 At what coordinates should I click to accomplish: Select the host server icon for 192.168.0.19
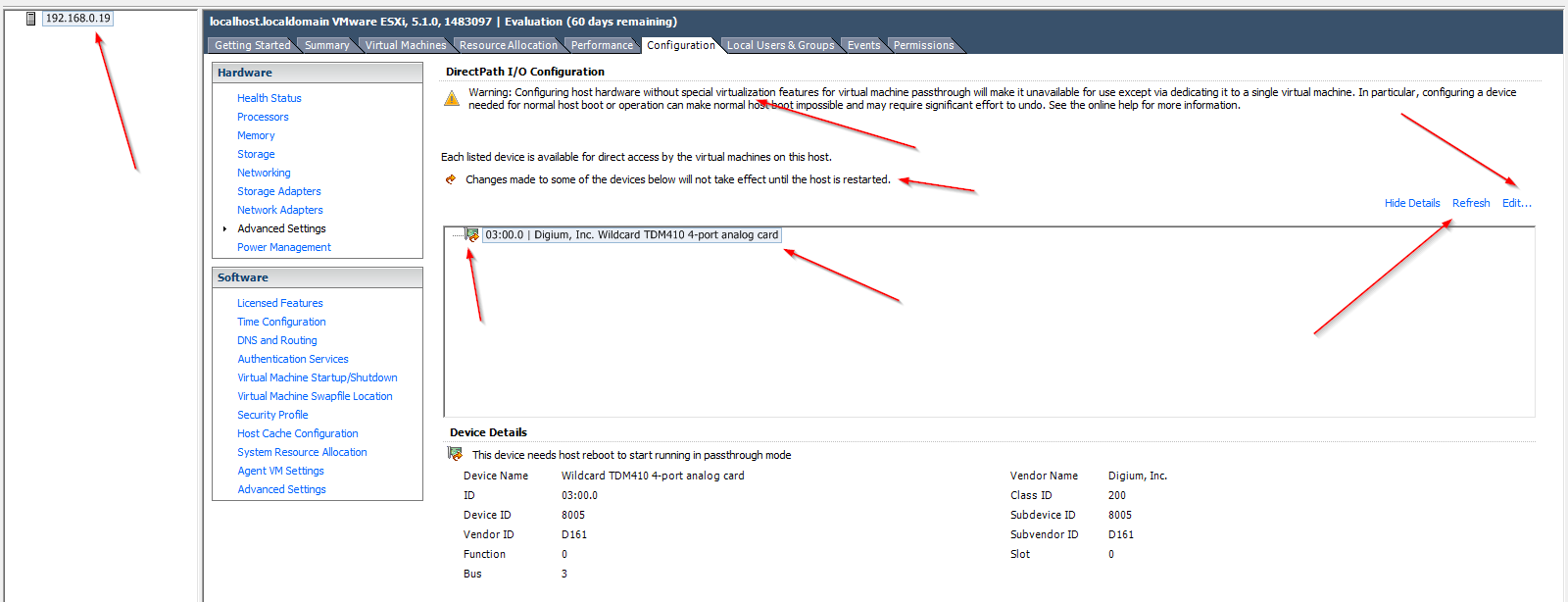(30, 19)
